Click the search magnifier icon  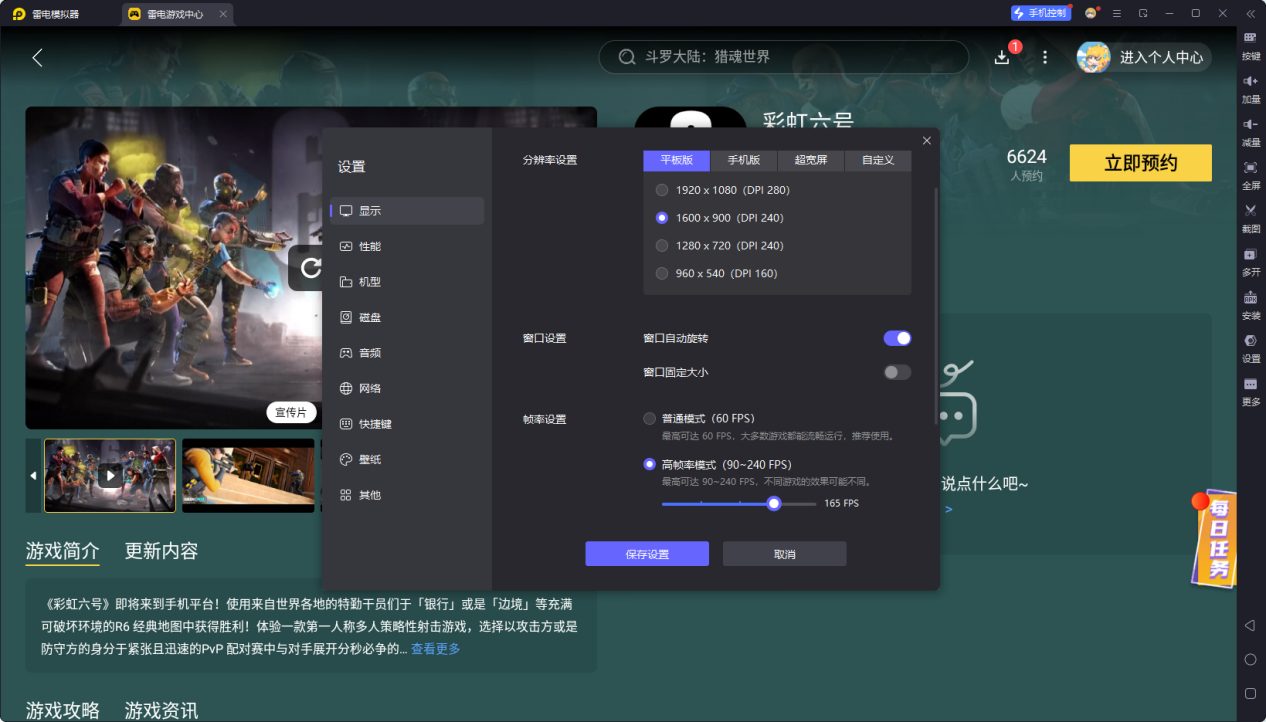coord(627,57)
